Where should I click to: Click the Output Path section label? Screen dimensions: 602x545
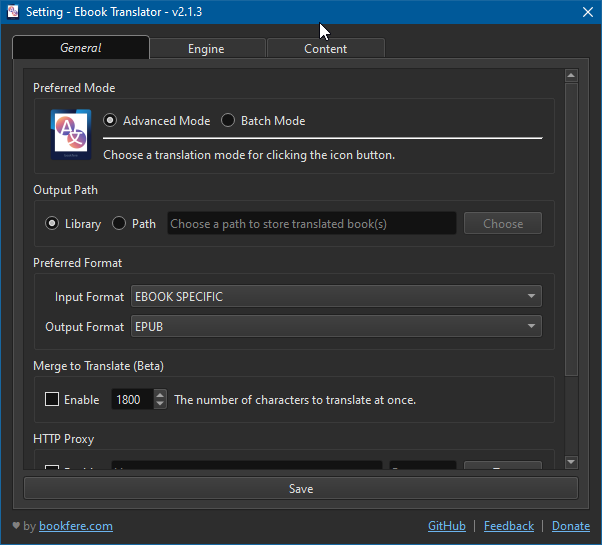(x=66, y=190)
